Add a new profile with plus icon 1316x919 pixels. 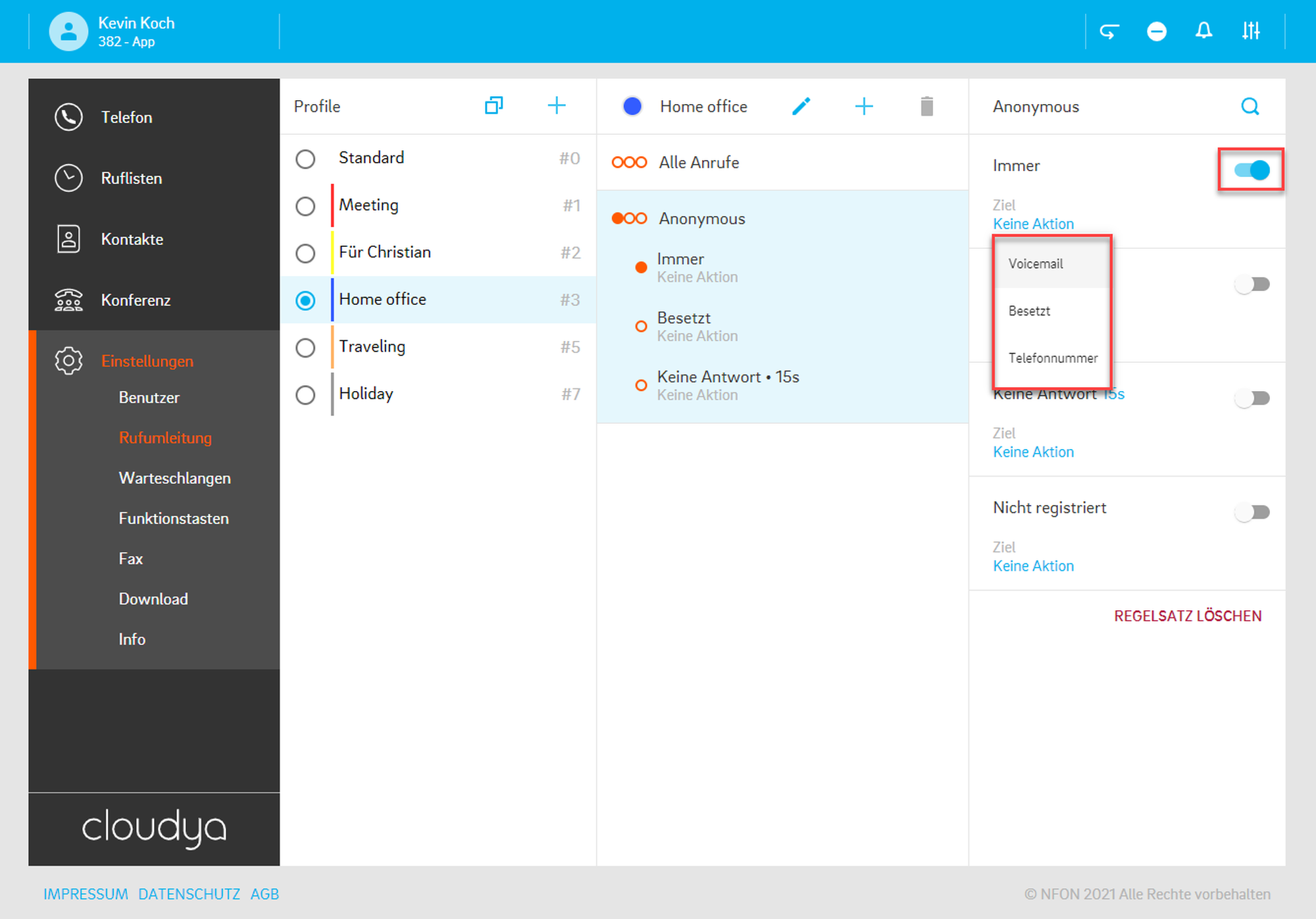point(557,105)
